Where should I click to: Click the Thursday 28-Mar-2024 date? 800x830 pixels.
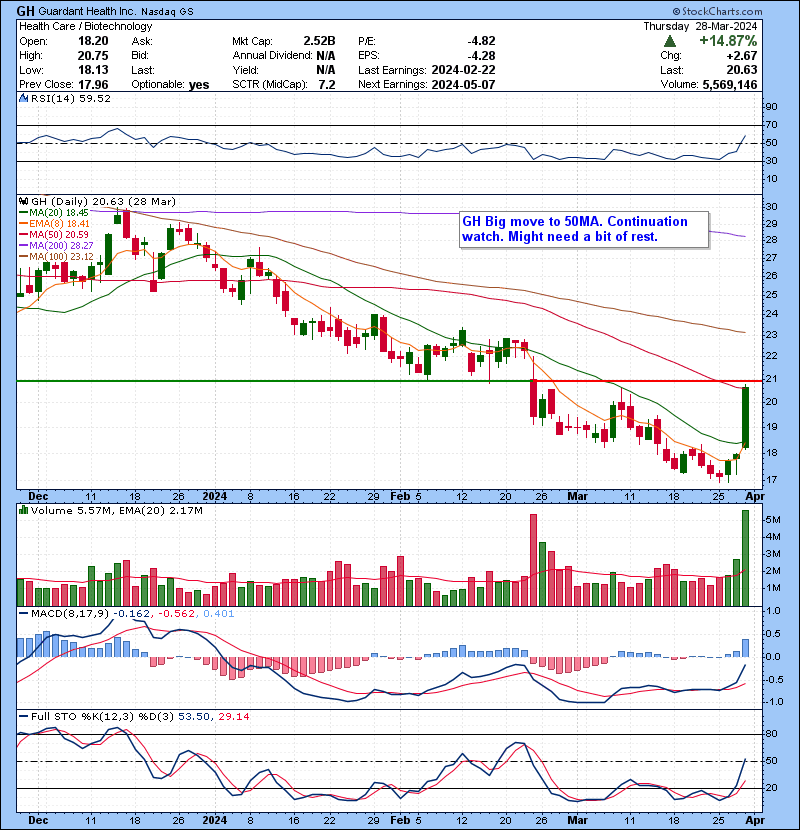coord(700,26)
